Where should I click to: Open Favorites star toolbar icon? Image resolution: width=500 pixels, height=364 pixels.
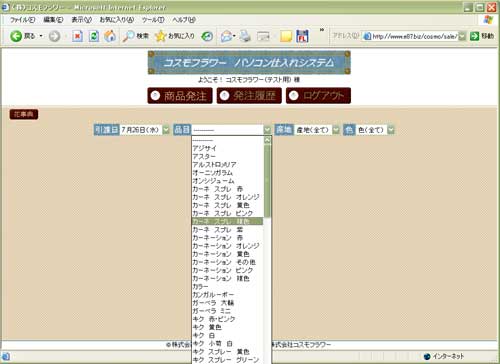[x=160, y=36]
